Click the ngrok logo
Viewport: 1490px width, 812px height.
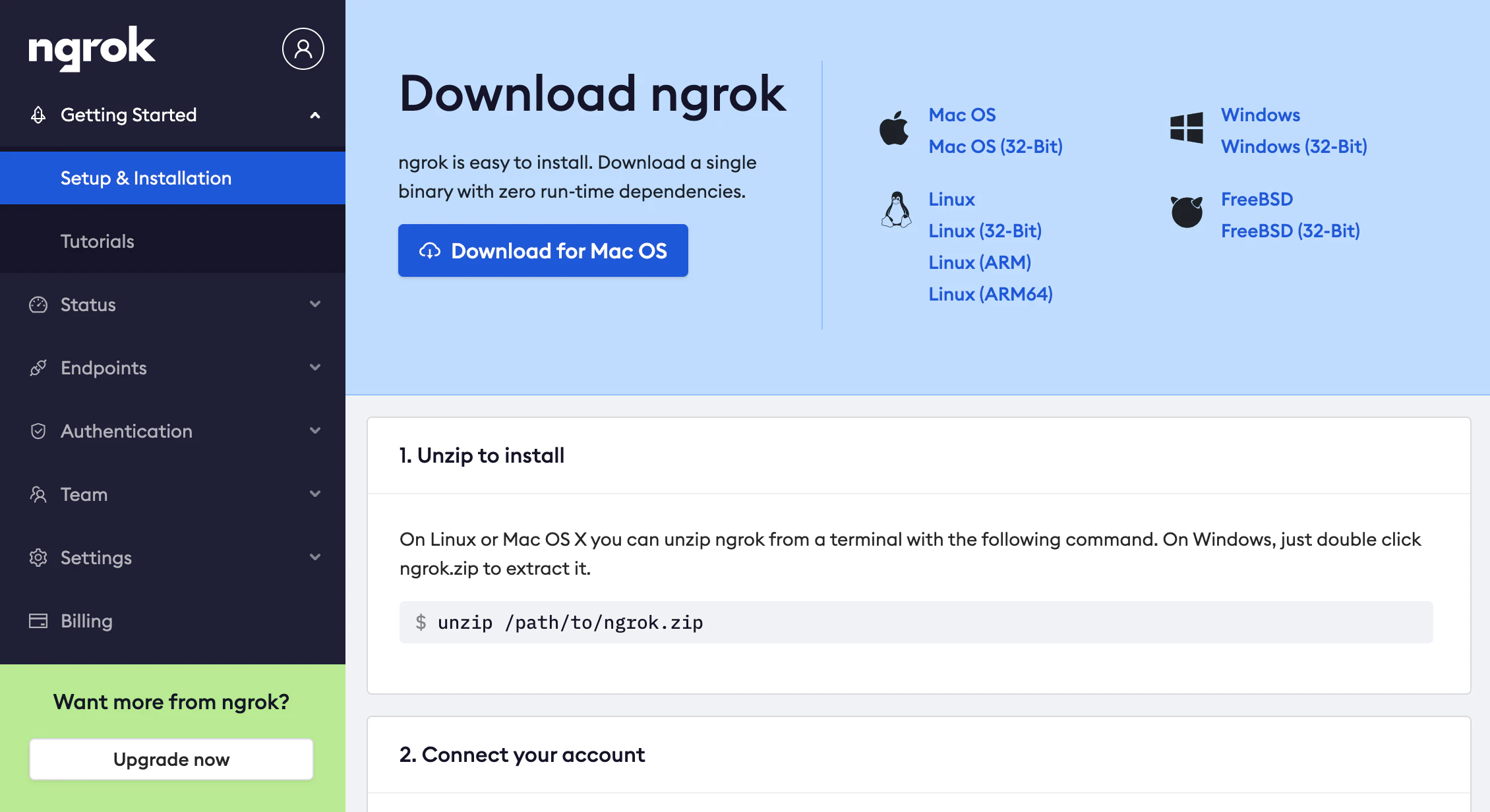[x=91, y=48]
